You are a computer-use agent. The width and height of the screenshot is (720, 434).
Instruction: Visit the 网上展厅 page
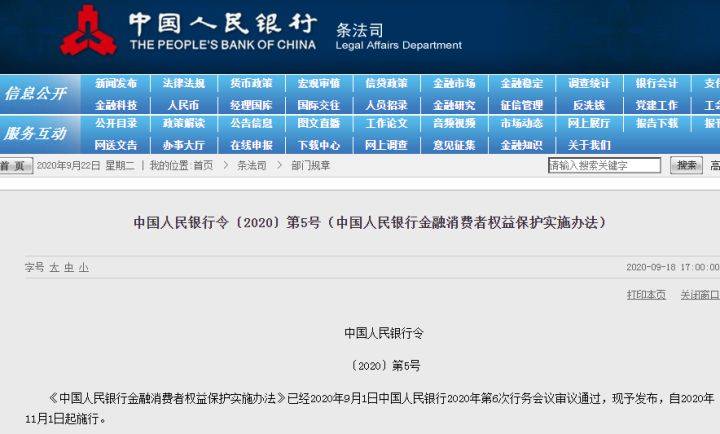(x=589, y=123)
